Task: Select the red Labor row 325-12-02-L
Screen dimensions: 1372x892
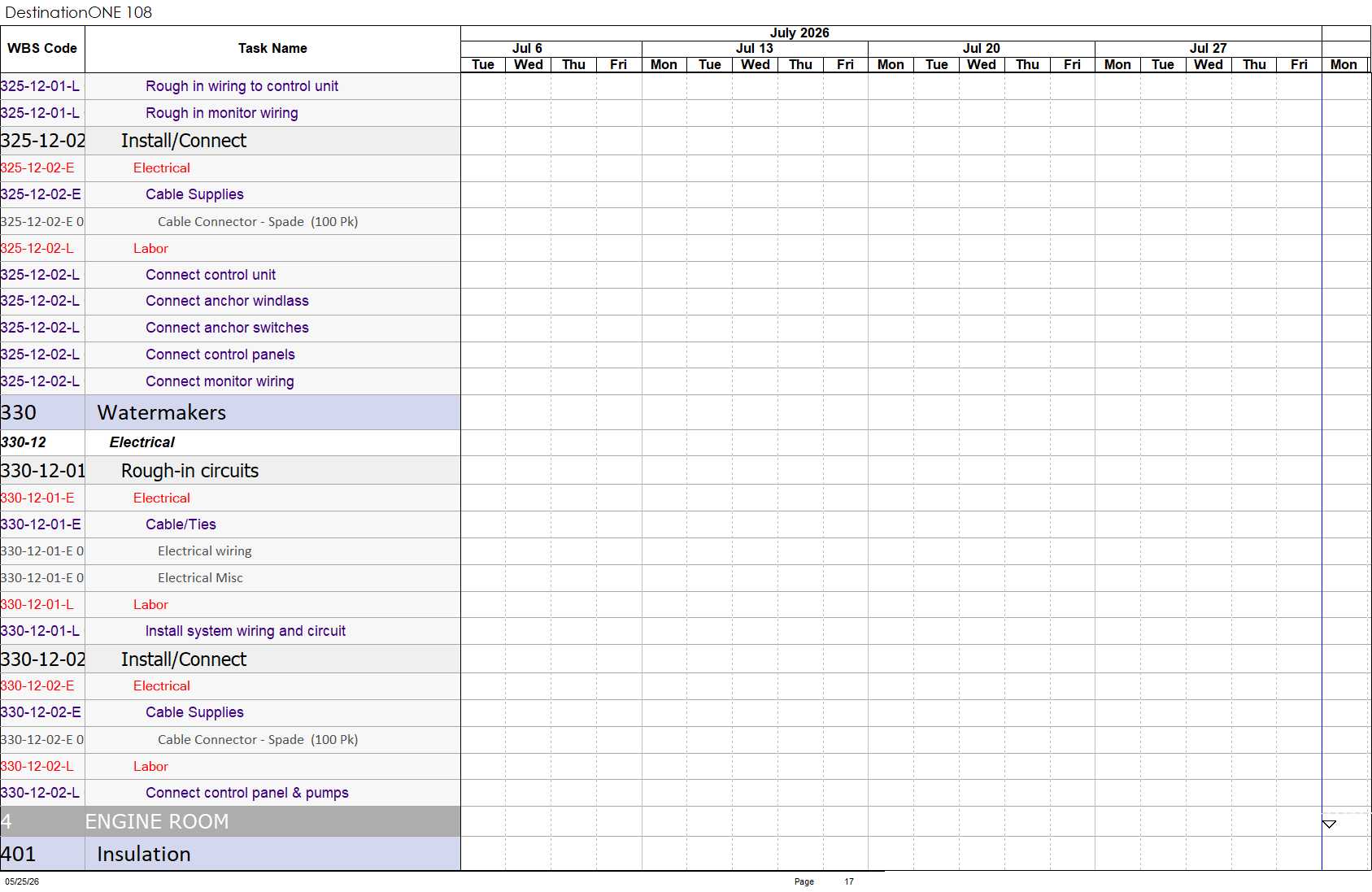Action: click(x=230, y=248)
